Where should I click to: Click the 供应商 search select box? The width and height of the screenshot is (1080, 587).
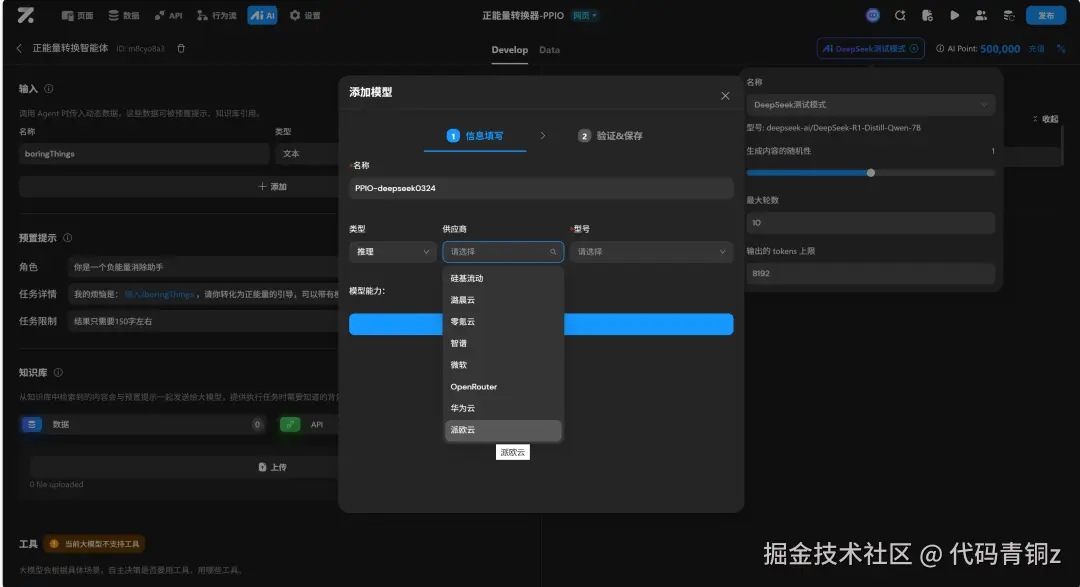(x=503, y=251)
